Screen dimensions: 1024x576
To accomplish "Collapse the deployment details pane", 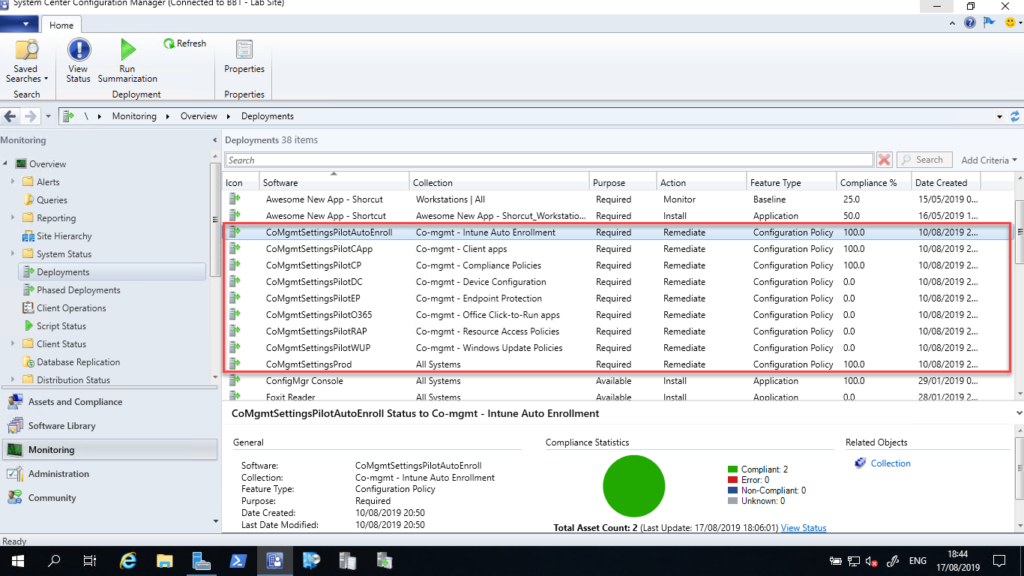I will click(1018, 413).
